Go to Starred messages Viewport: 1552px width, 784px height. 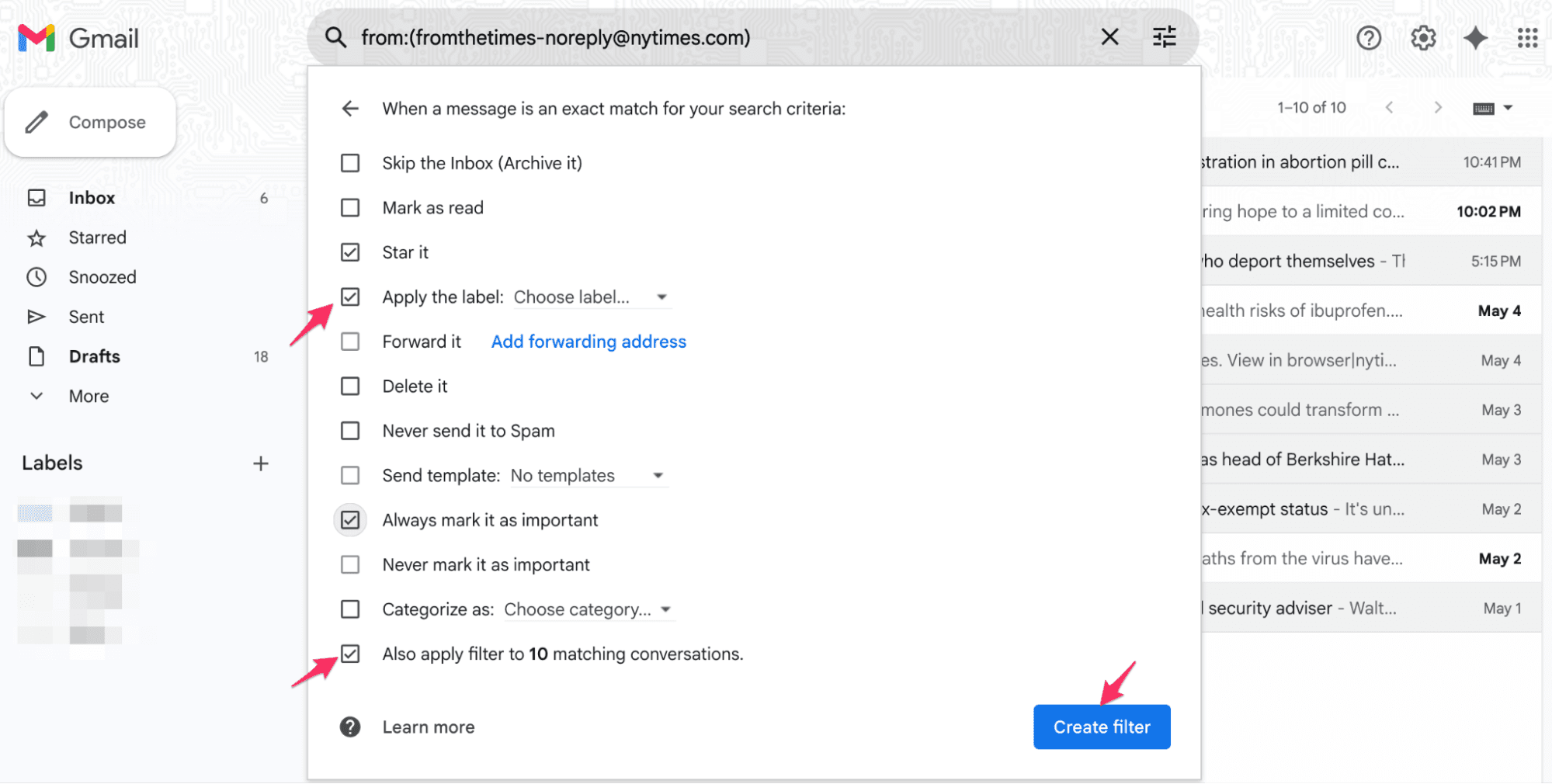coord(96,238)
